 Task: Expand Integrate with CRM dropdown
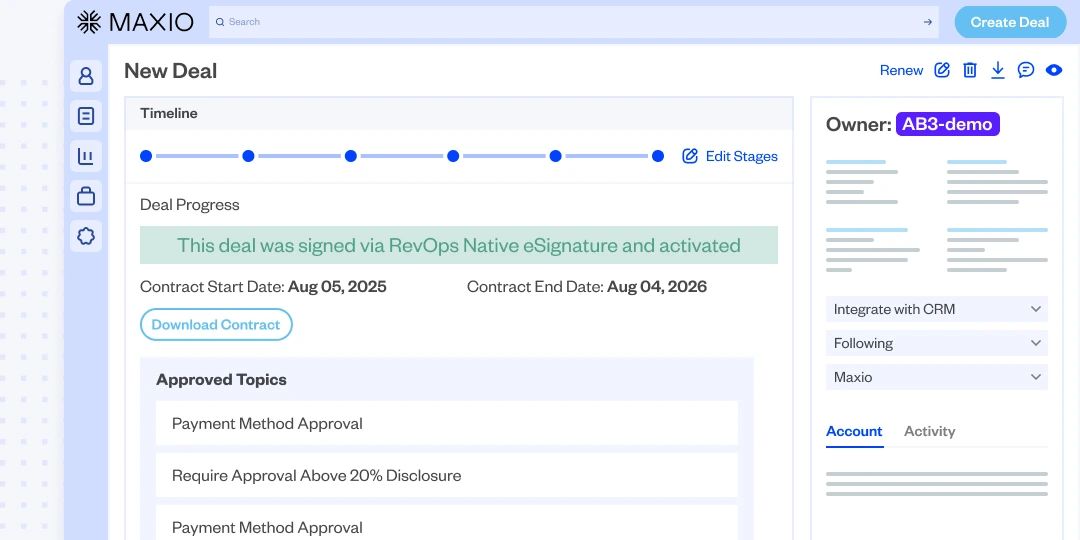937,309
